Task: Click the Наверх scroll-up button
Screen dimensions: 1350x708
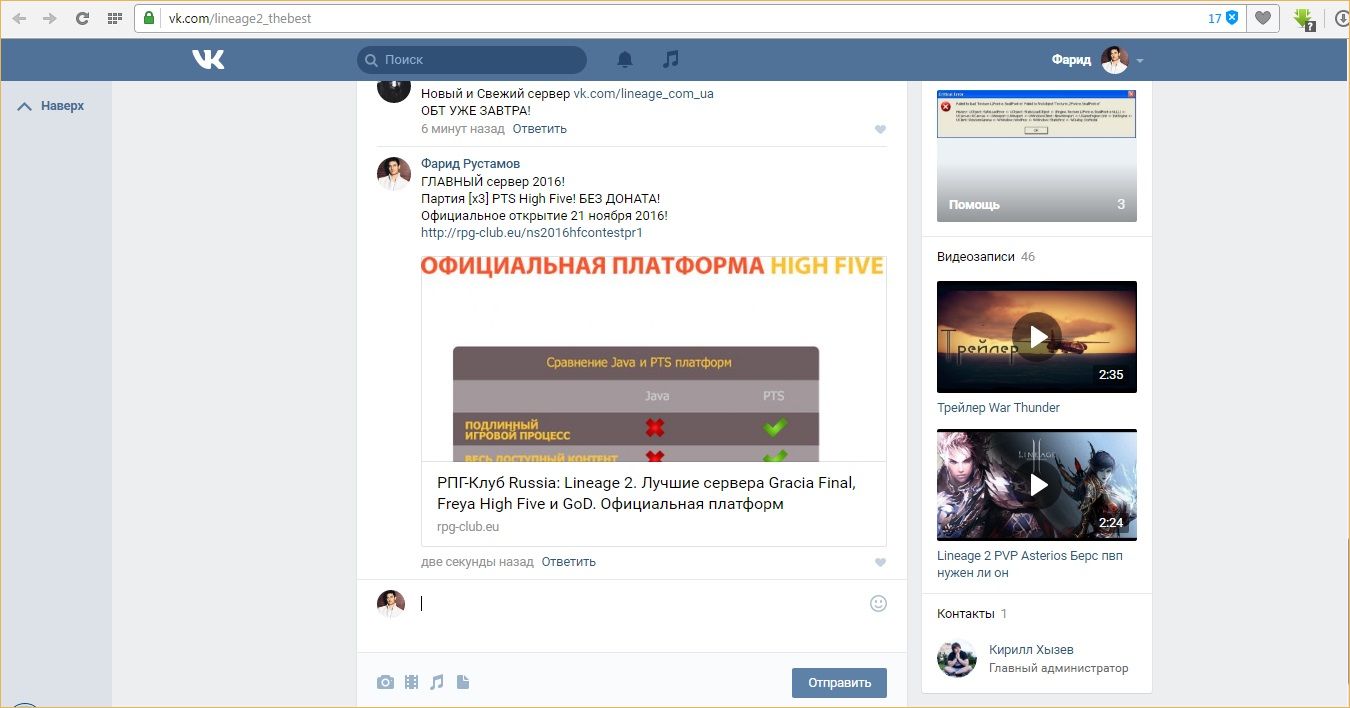Action: click(x=51, y=106)
